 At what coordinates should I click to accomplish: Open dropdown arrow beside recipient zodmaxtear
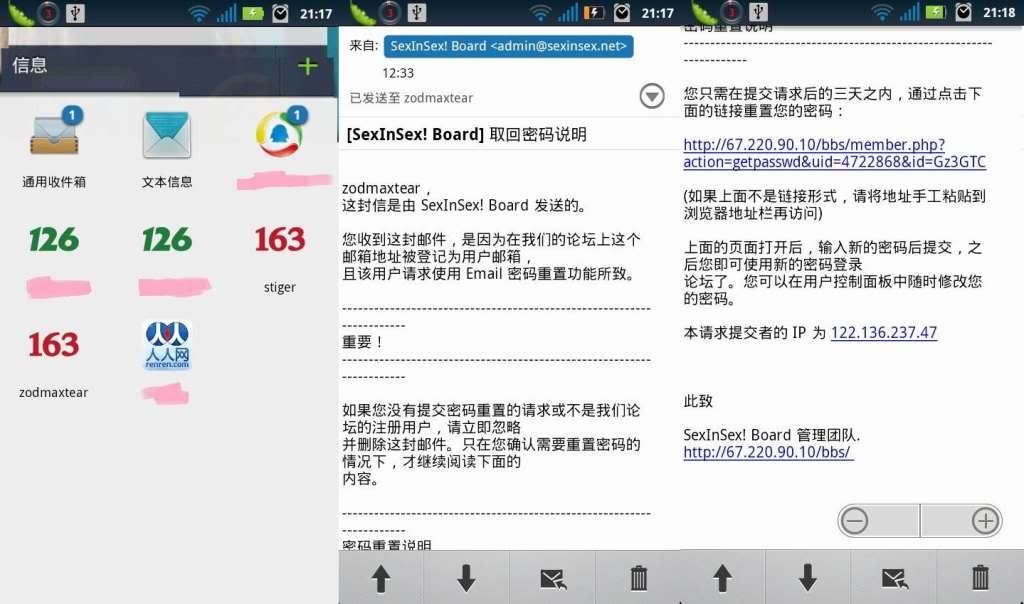pyautogui.click(x=651, y=96)
